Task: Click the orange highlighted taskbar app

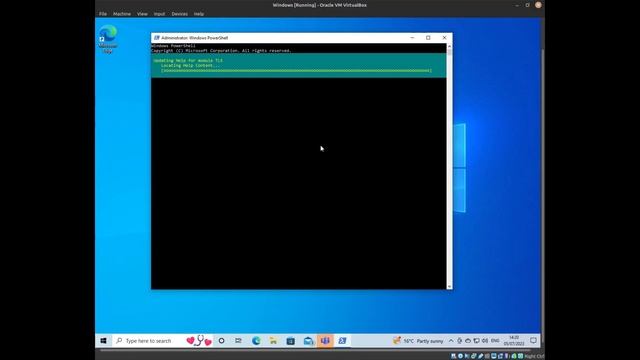Action: coord(325,340)
